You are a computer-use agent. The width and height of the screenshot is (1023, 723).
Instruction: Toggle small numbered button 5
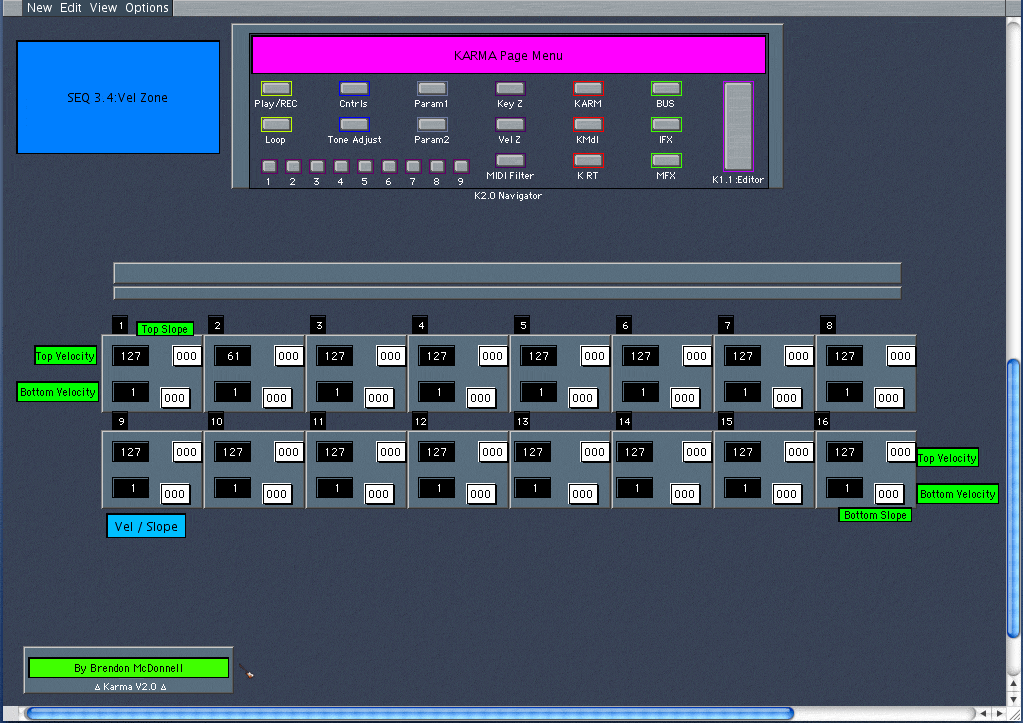coord(364,166)
